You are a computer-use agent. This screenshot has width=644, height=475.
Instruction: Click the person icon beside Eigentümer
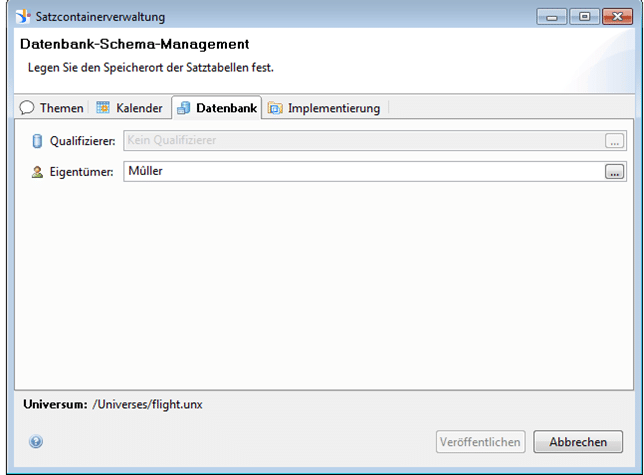(37, 172)
